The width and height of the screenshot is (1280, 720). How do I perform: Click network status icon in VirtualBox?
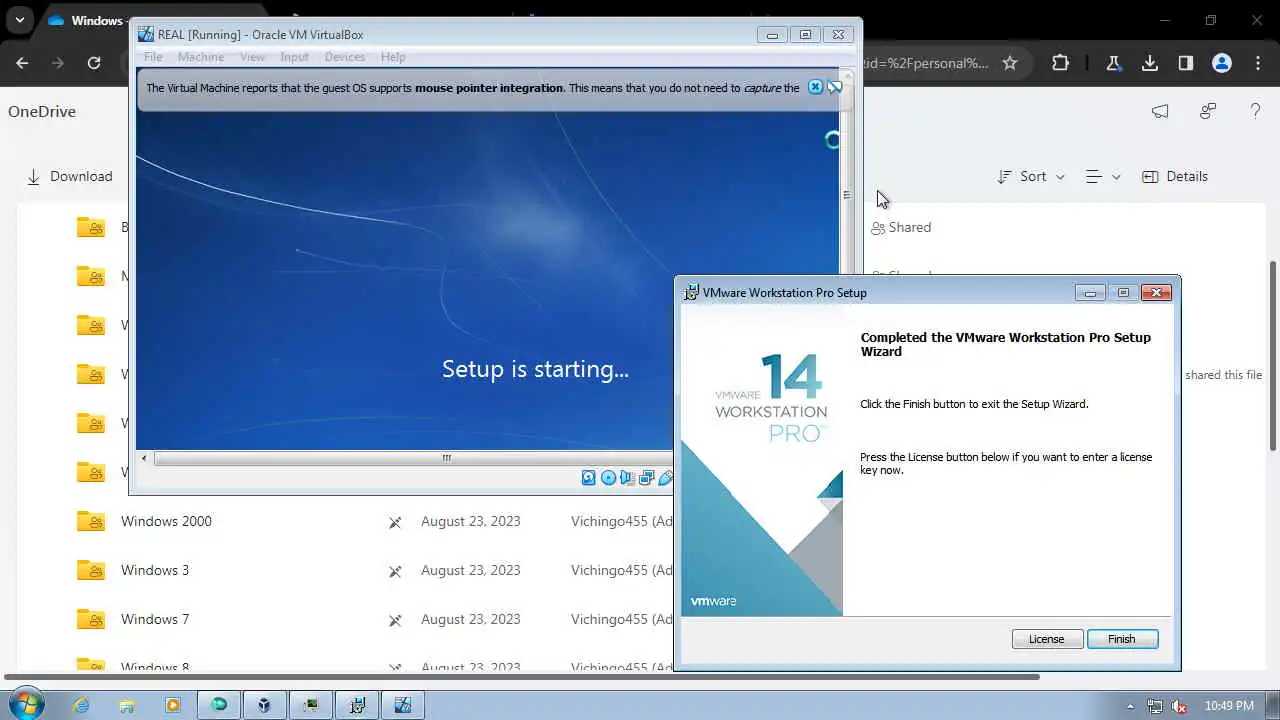click(646, 478)
